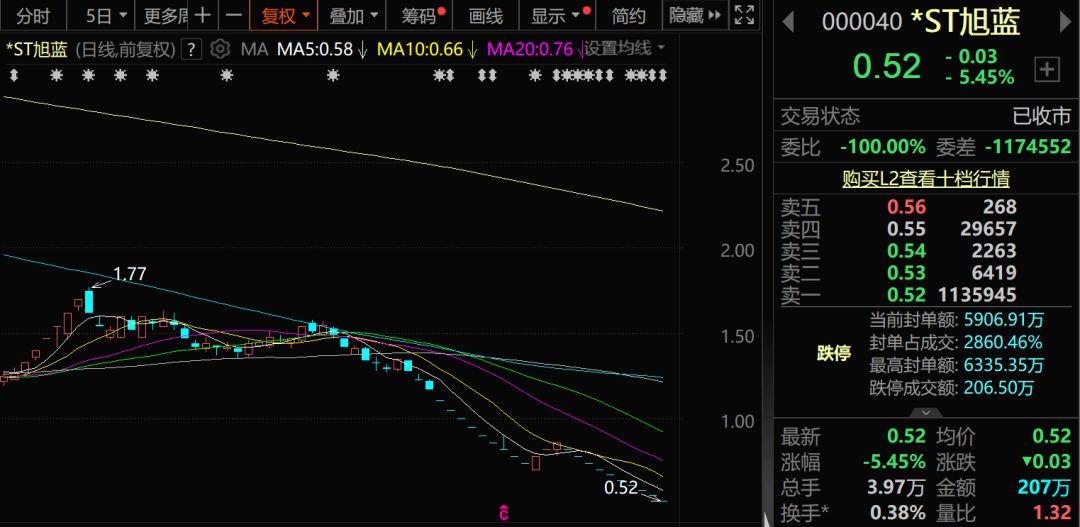Image resolution: width=1080 pixels, height=527 pixels.
Task: Open the 复权 dropdown
Action: coord(285,15)
